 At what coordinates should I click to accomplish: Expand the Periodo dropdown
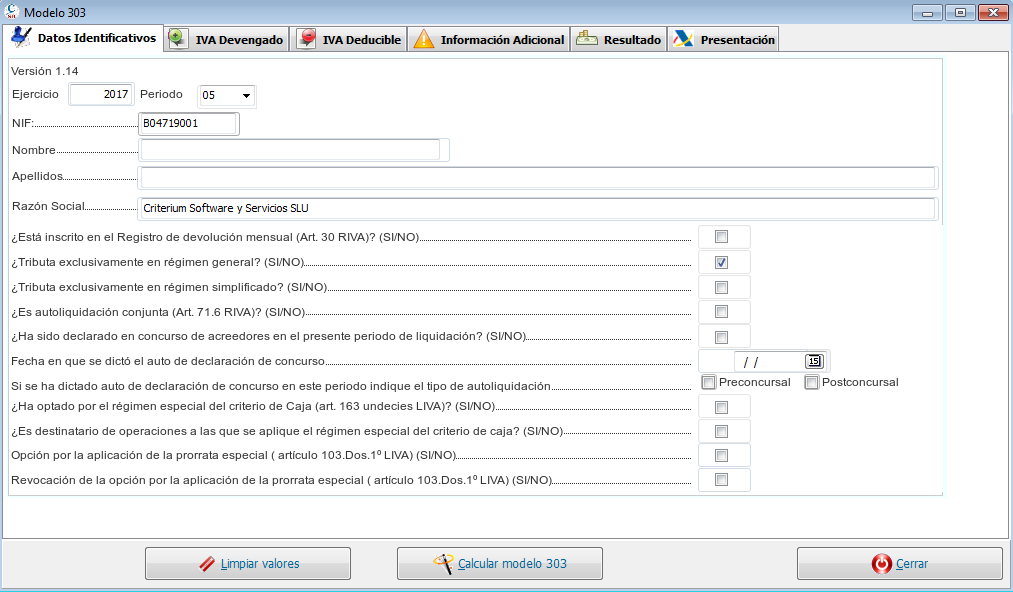tap(245, 96)
